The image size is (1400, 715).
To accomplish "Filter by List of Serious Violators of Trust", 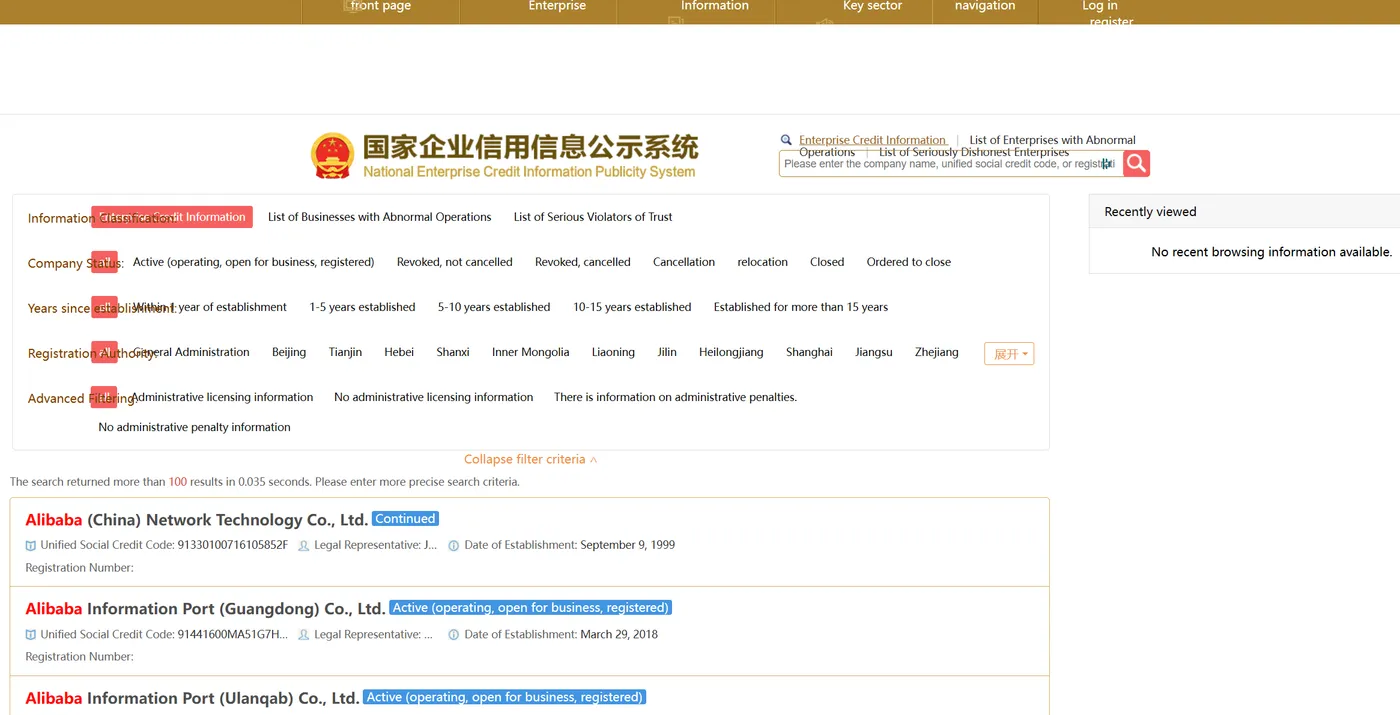I will [x=593, y=217].
